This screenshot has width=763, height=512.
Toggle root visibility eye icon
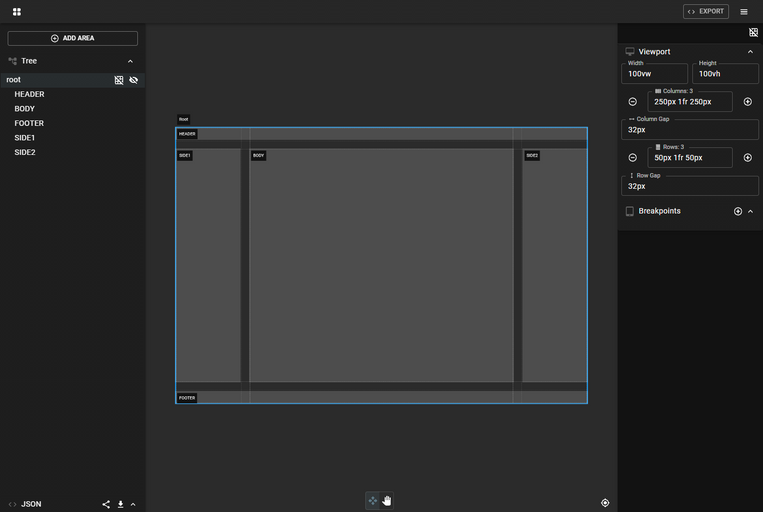tap(133, 80)
